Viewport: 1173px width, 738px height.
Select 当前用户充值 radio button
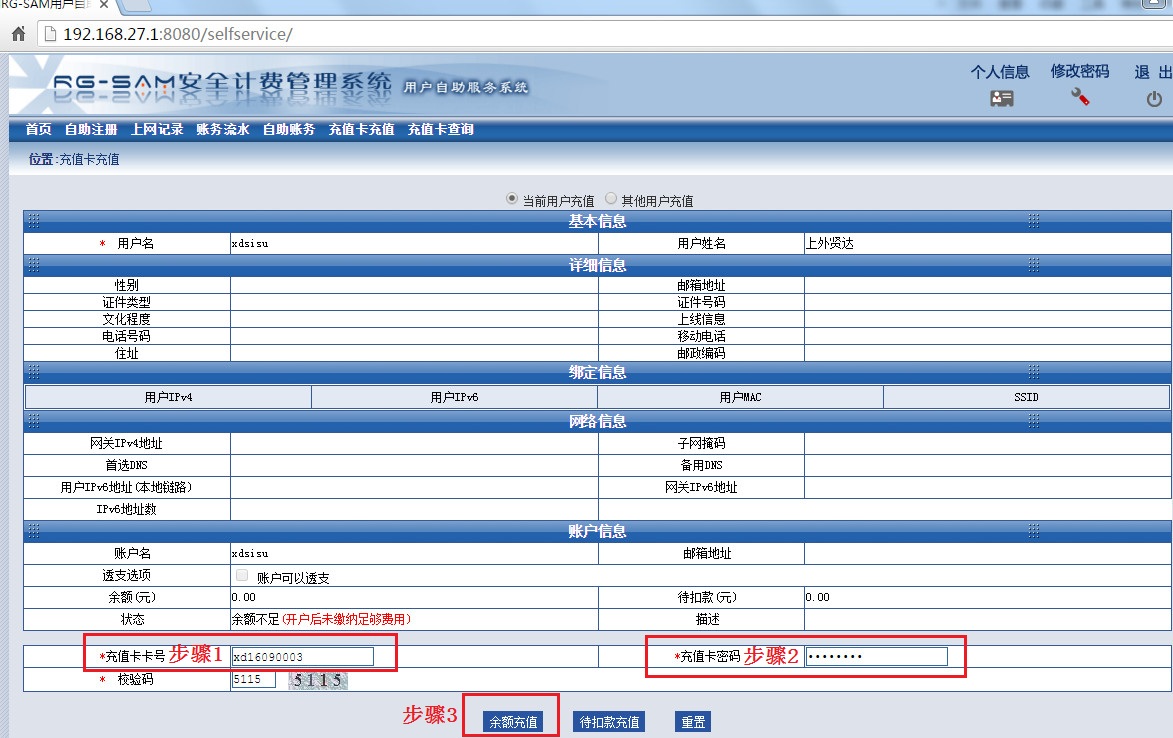pos(512,199)
